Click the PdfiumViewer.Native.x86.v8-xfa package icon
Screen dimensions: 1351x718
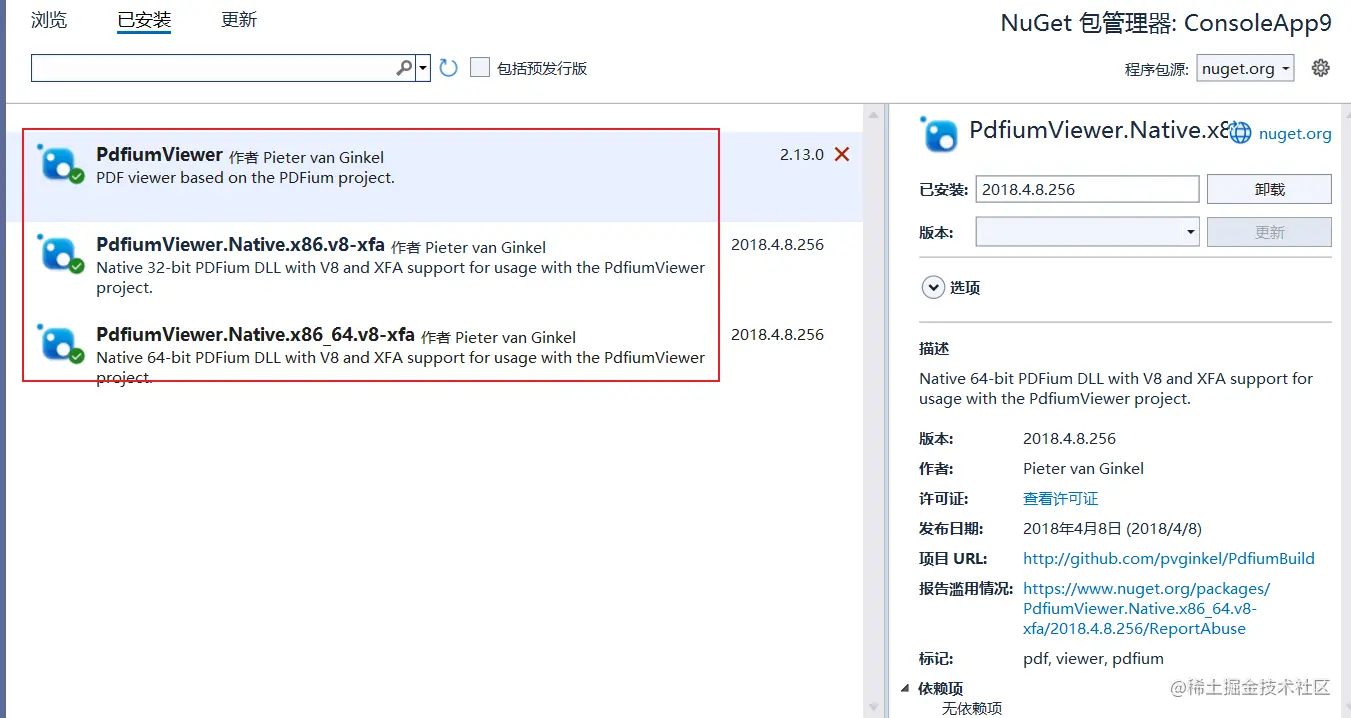point(60,254)
